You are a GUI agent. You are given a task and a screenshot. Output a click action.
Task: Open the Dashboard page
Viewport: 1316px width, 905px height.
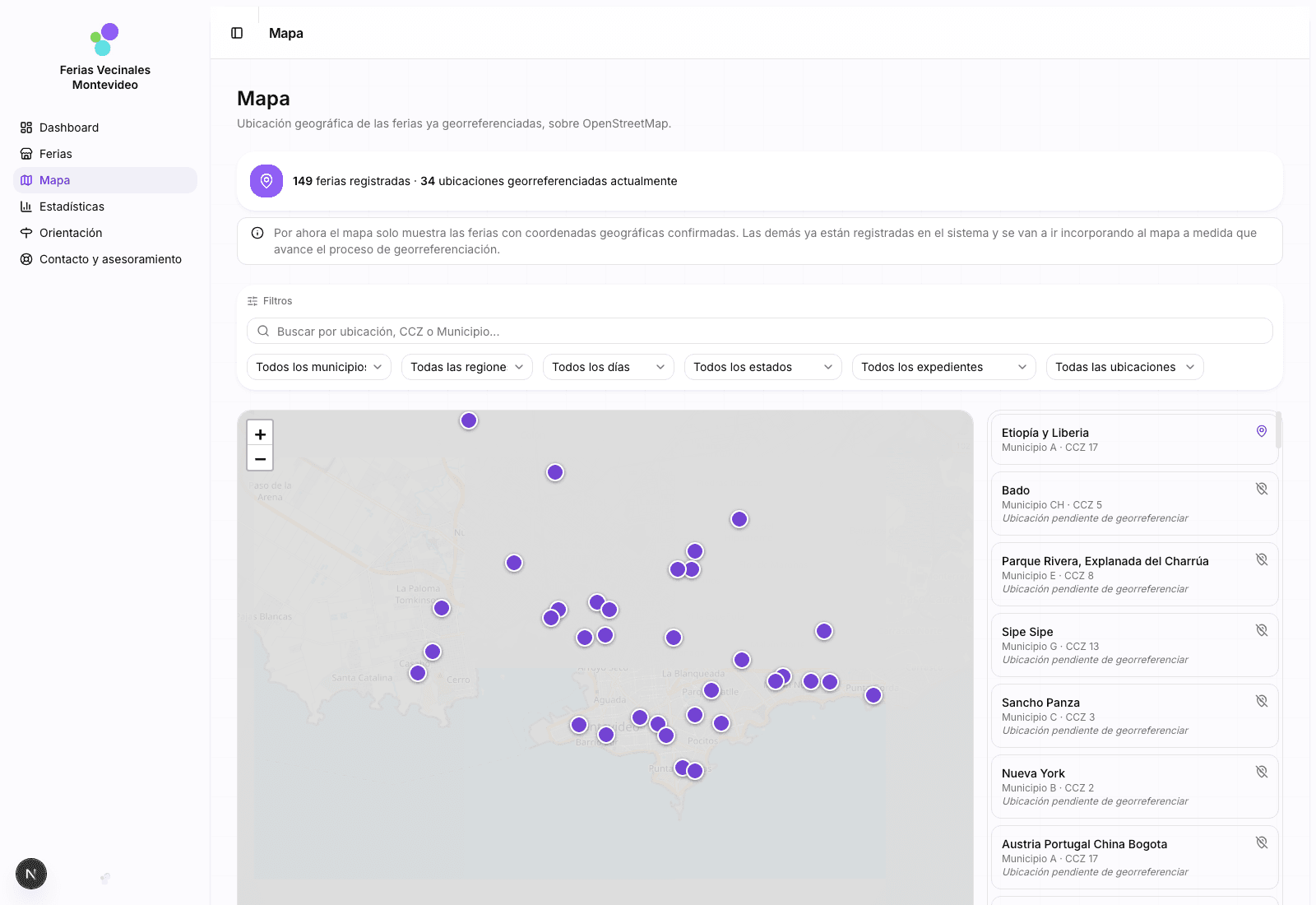[x=105, y=128]
